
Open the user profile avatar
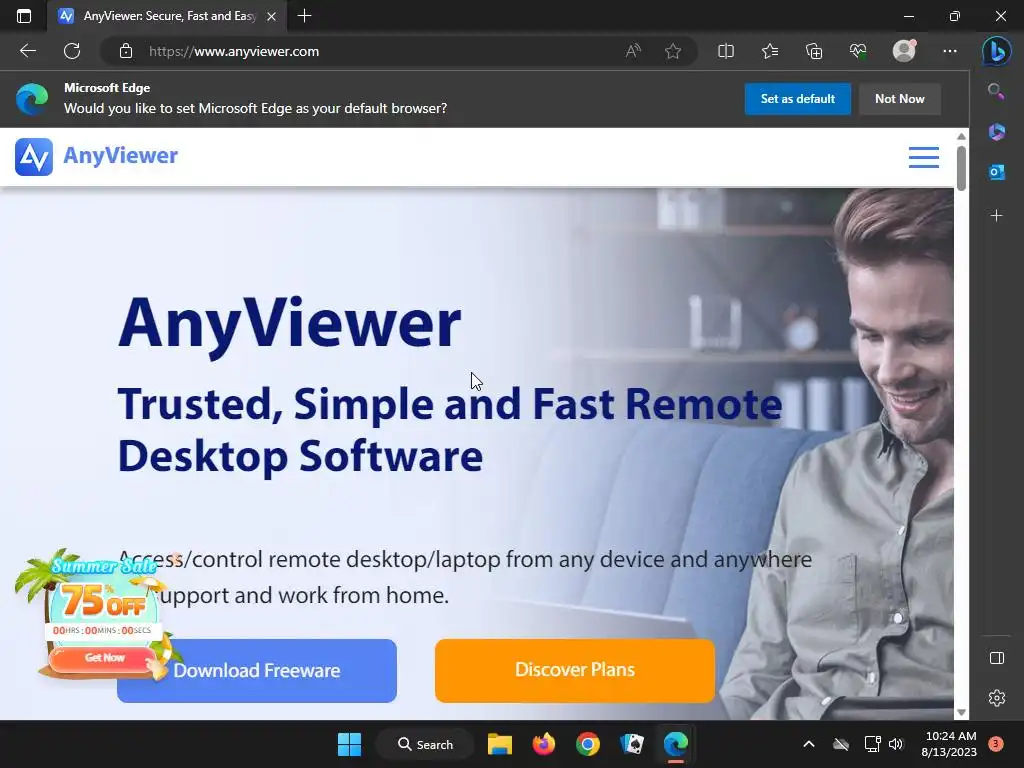(904, 50)
